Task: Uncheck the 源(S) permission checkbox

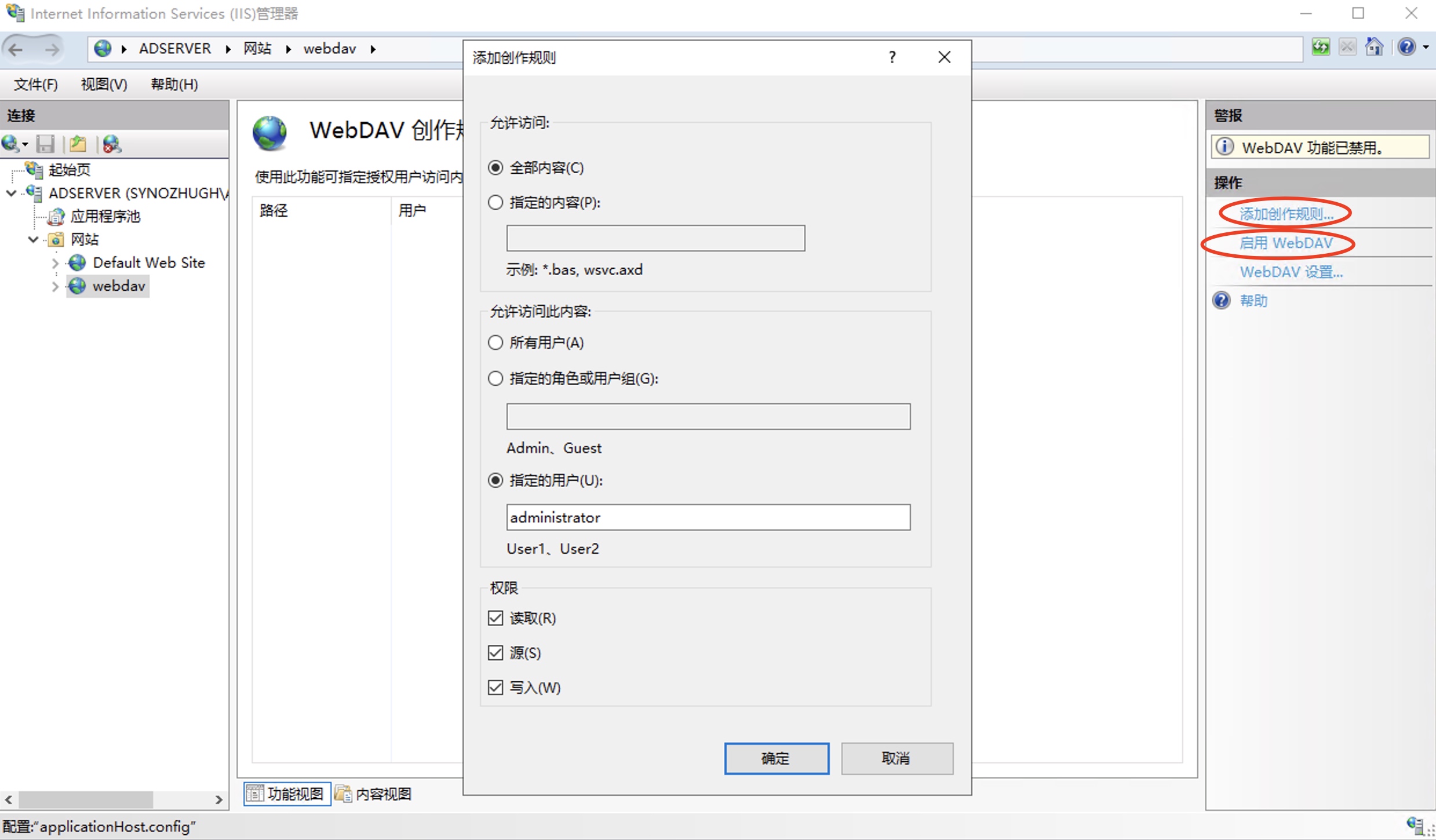Action: point(495,653)
